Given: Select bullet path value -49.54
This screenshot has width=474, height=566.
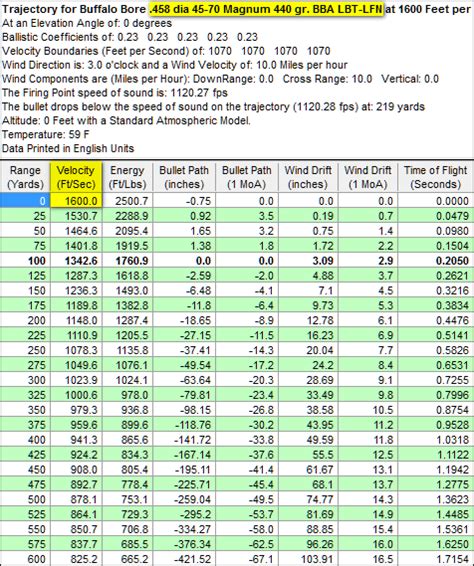Looking at the screenshot, I should pyautogui.click(x=184, y=365).
